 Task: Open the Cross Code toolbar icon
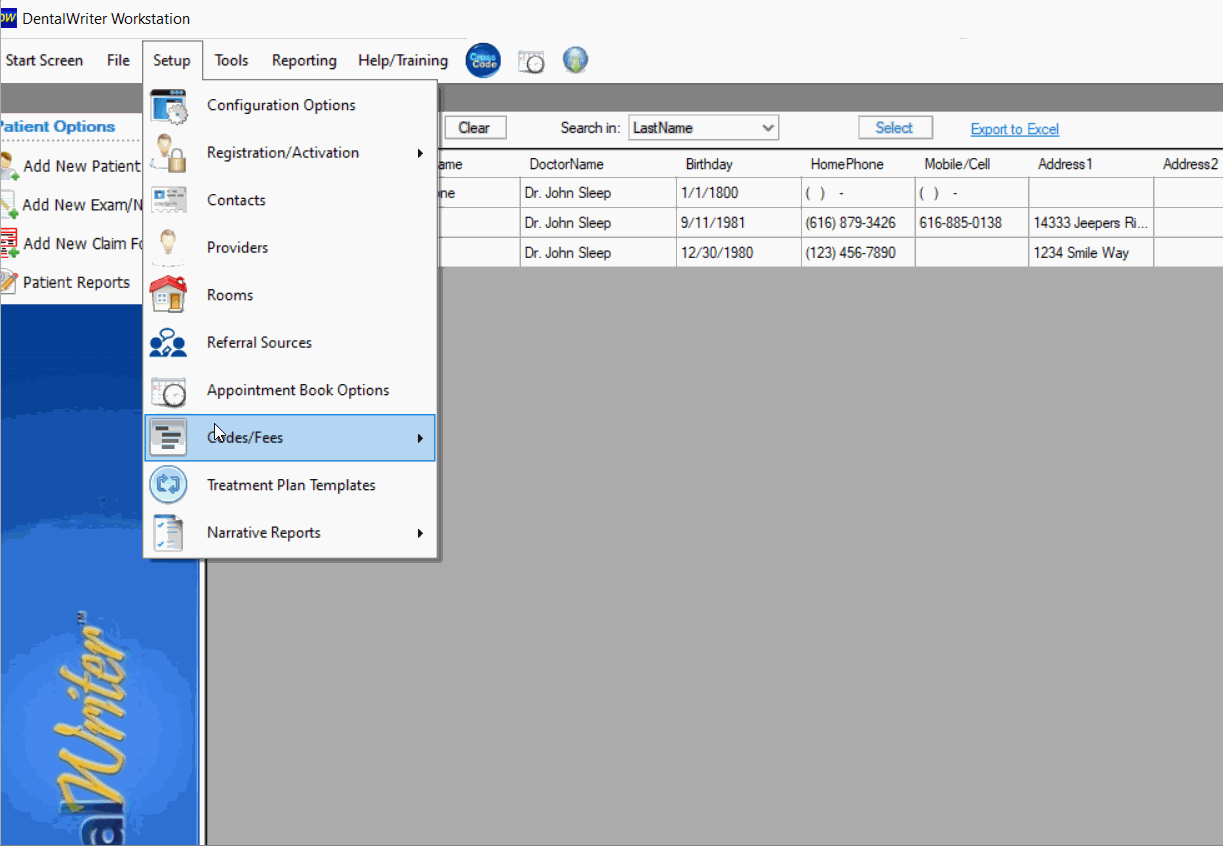483,60
